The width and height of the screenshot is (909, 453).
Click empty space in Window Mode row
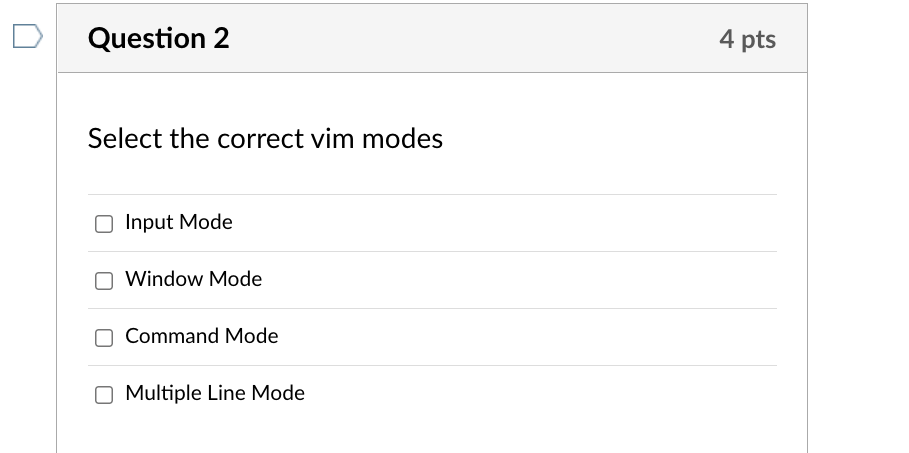(519, 280)
